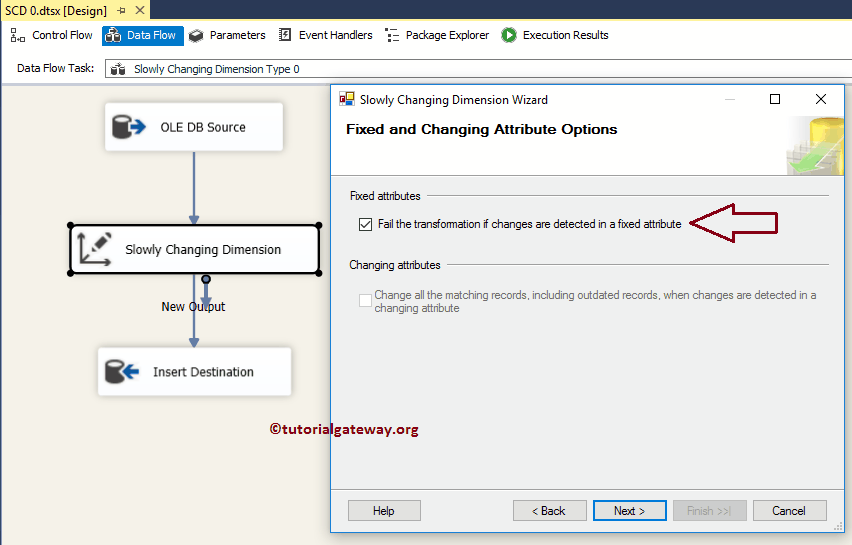Click the Insert Destination database icon
This screenshot has width=852, height=545.
[x=122, y=372]
